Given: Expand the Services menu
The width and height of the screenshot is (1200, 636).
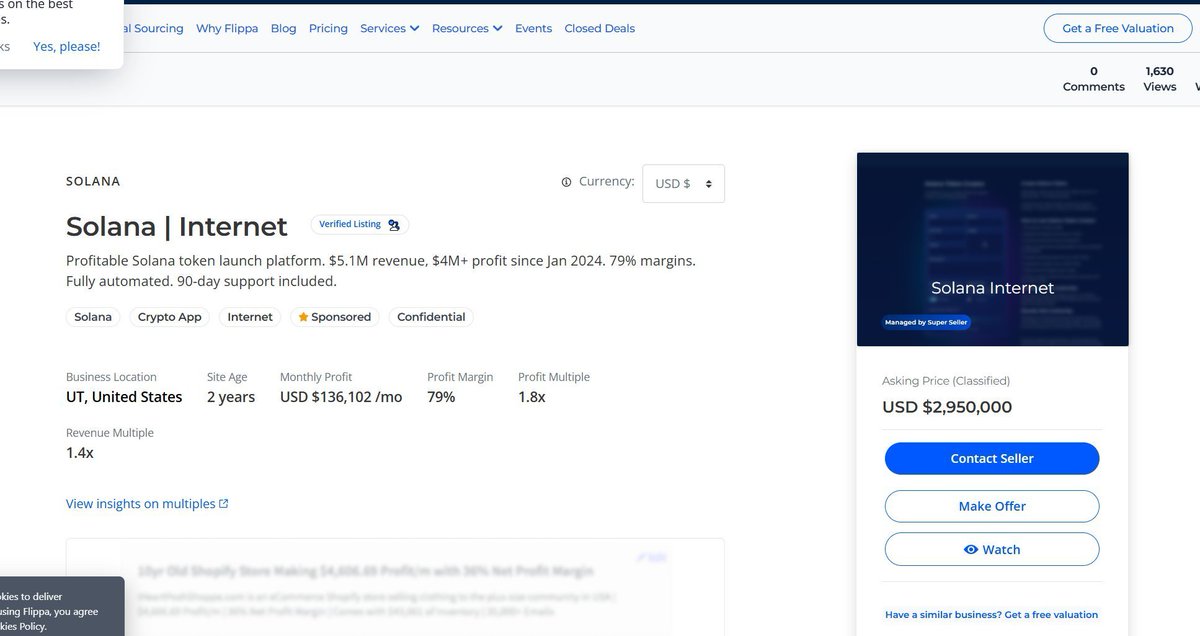Looking at the screenshot, I should tap(389, 28).
